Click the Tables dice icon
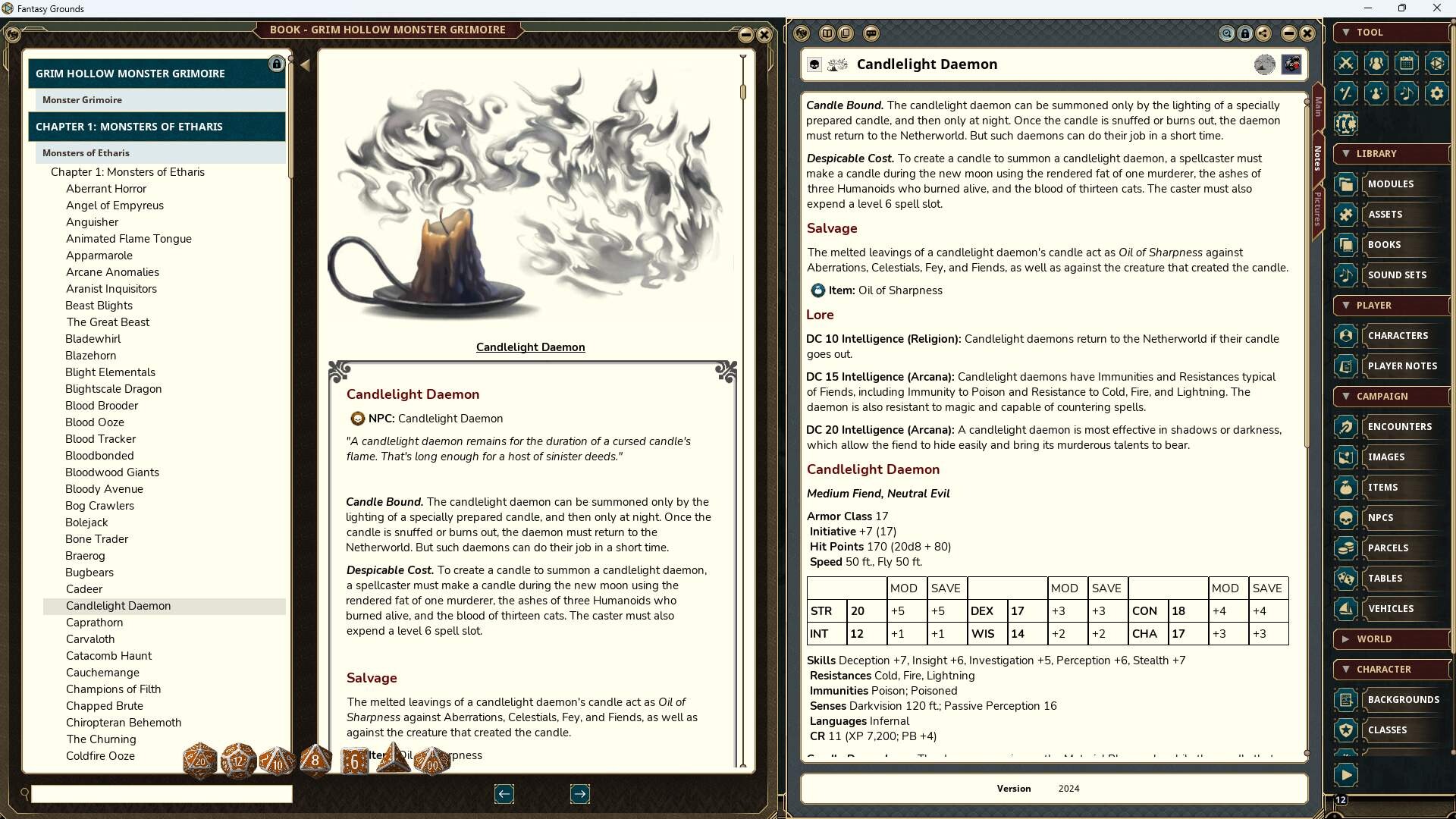The width and height of the screenshot is (1456, 819). pos(1346,579)
